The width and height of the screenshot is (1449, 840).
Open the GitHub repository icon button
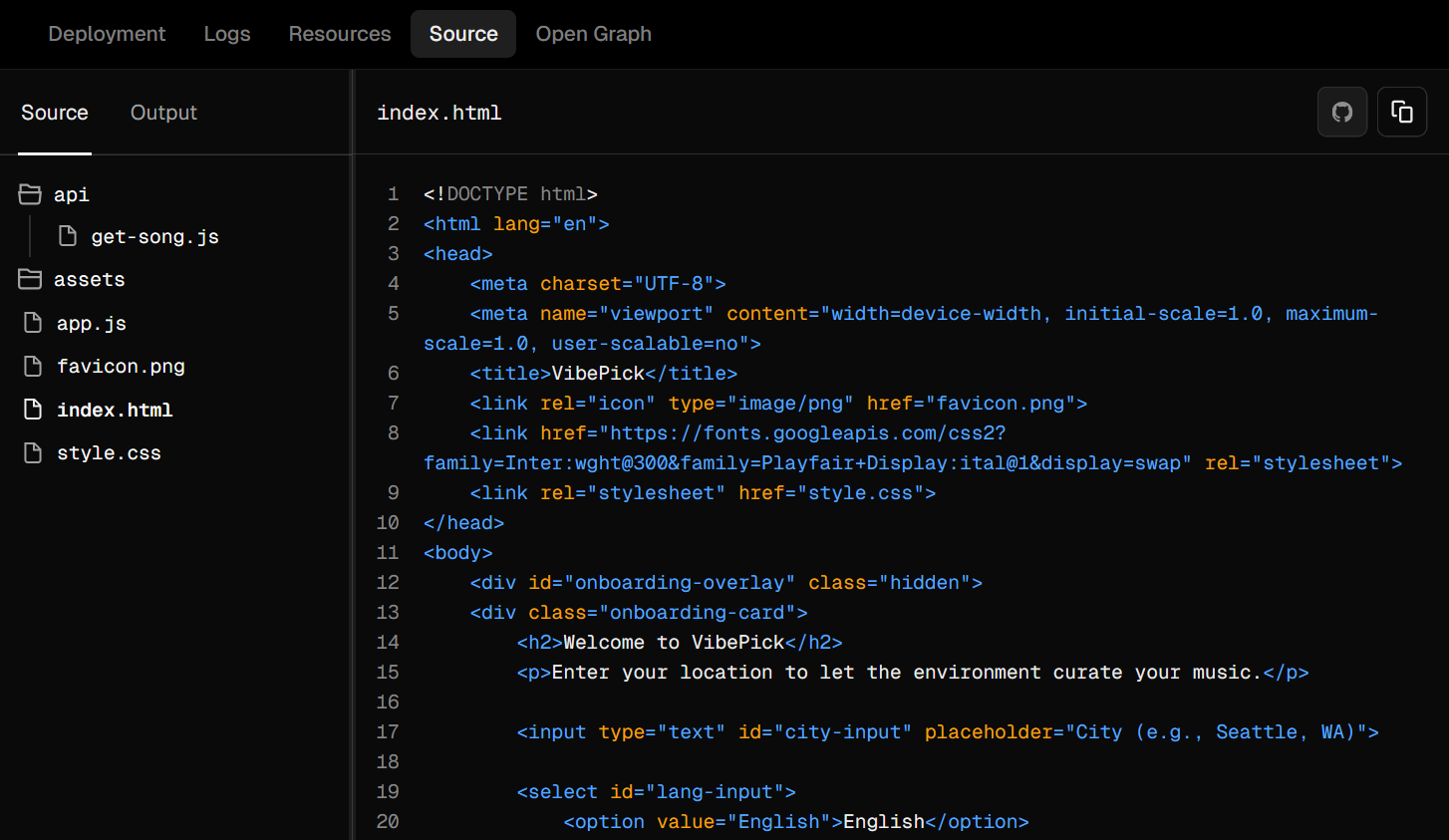(1342, 112)
